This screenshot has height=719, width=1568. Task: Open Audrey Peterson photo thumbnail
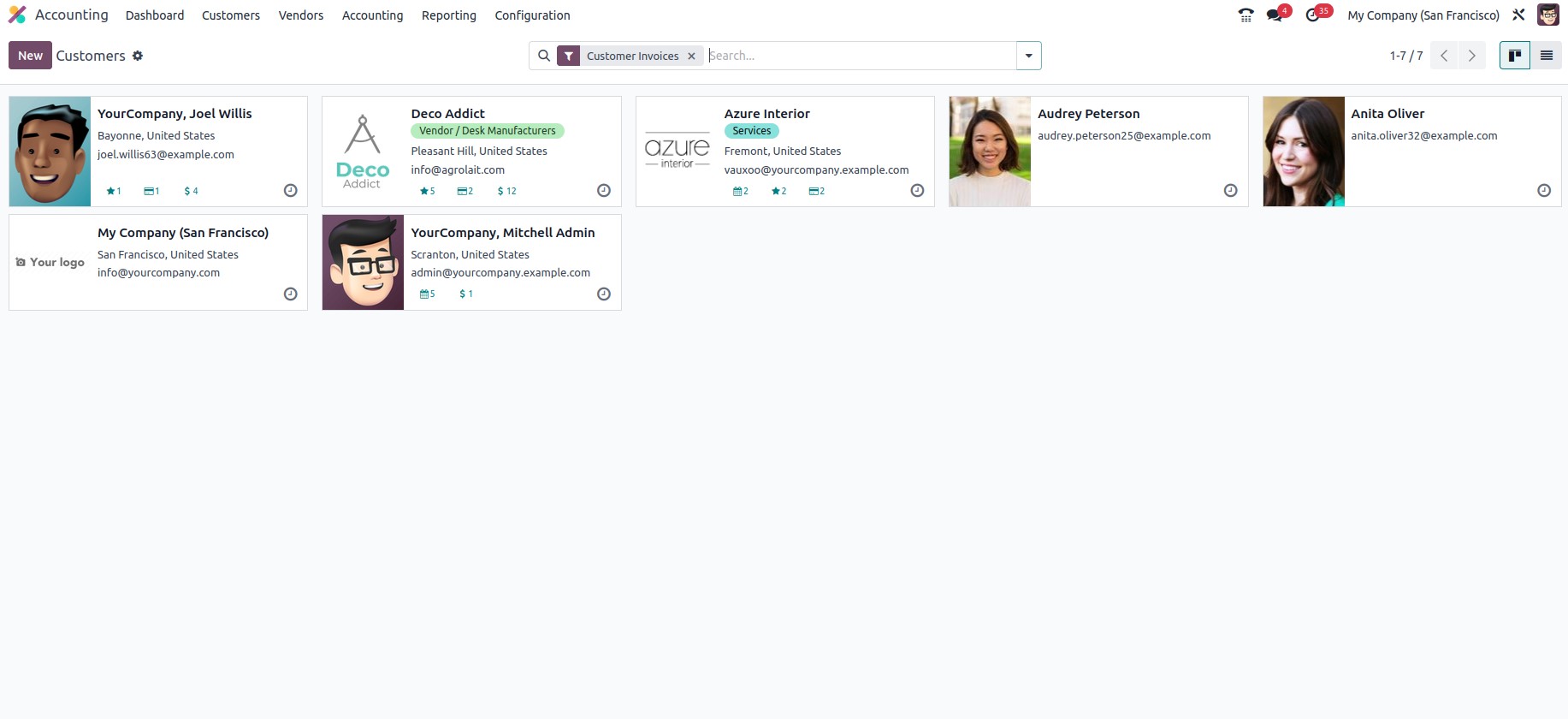point(990,152)
